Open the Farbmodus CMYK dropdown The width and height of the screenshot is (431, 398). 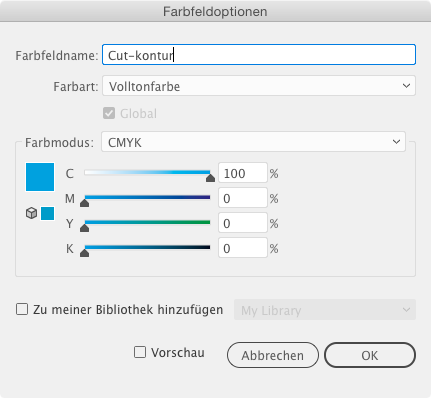[253, 142]
